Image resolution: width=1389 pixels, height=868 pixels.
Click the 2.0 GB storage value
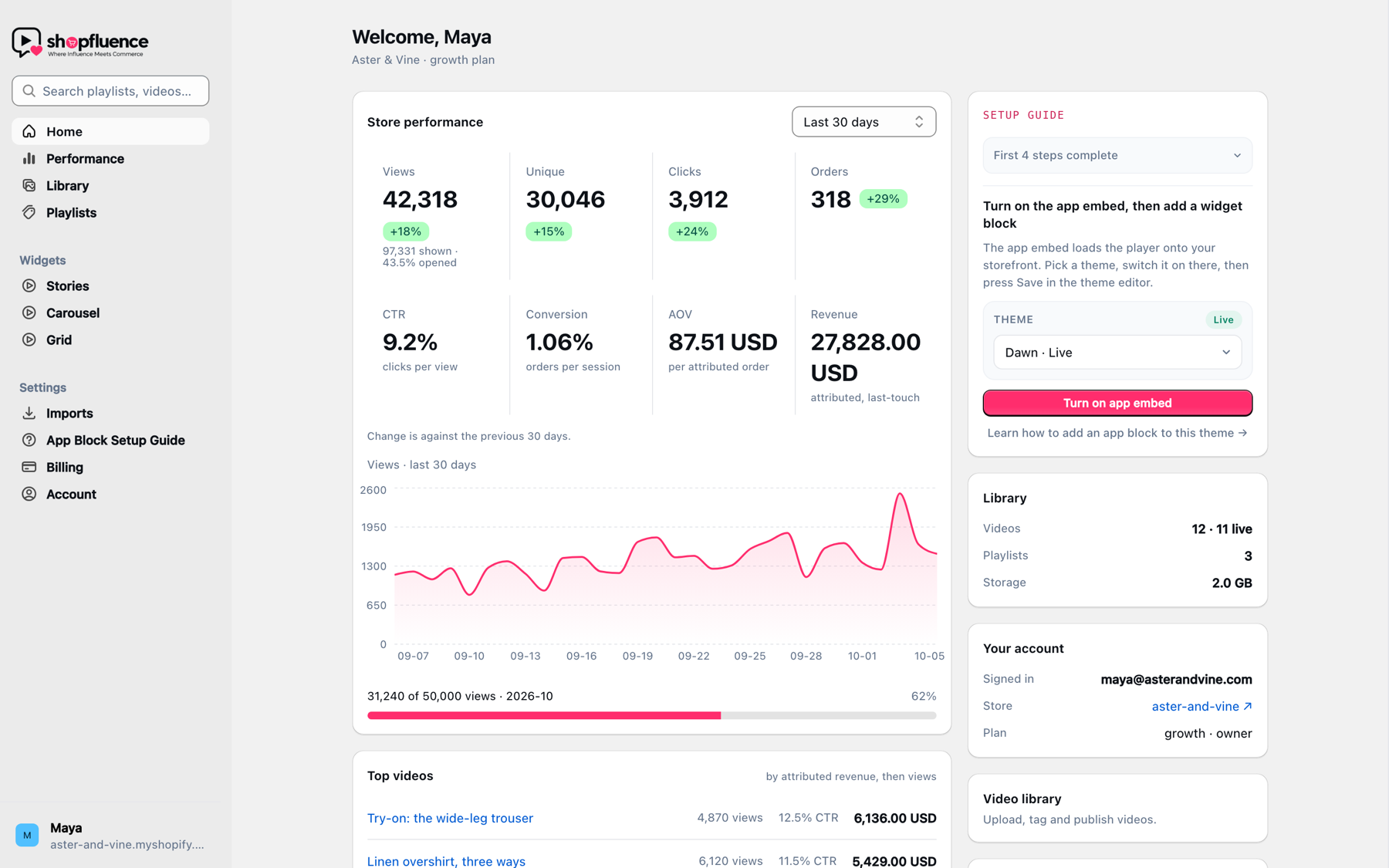point(1232,583)
